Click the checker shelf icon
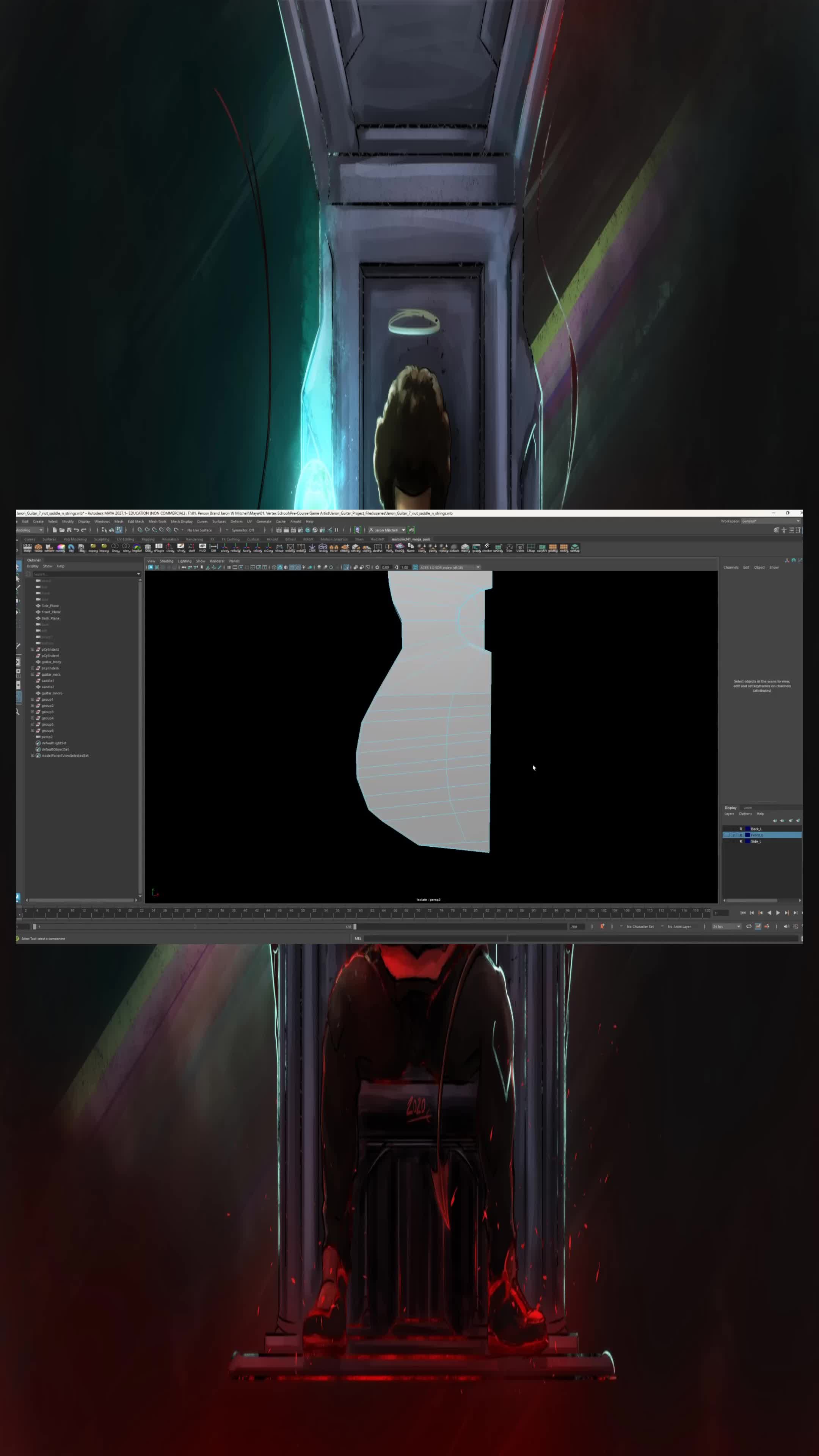This screenshot has width=819, height=1456. tap(486, 547)
